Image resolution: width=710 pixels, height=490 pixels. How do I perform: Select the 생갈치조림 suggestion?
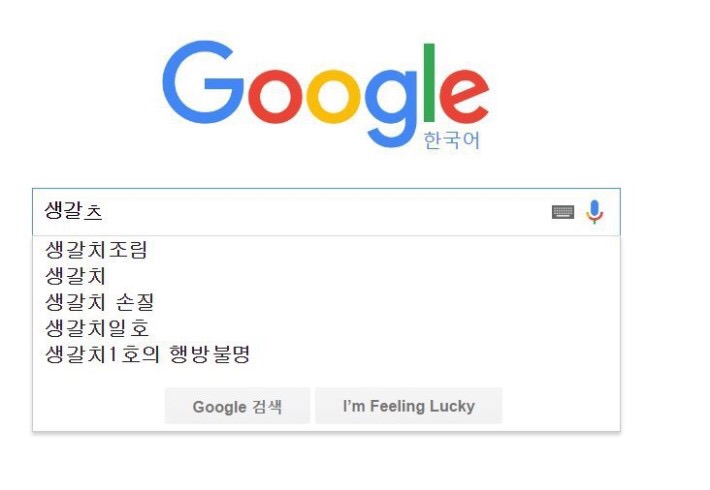(97, 250)
